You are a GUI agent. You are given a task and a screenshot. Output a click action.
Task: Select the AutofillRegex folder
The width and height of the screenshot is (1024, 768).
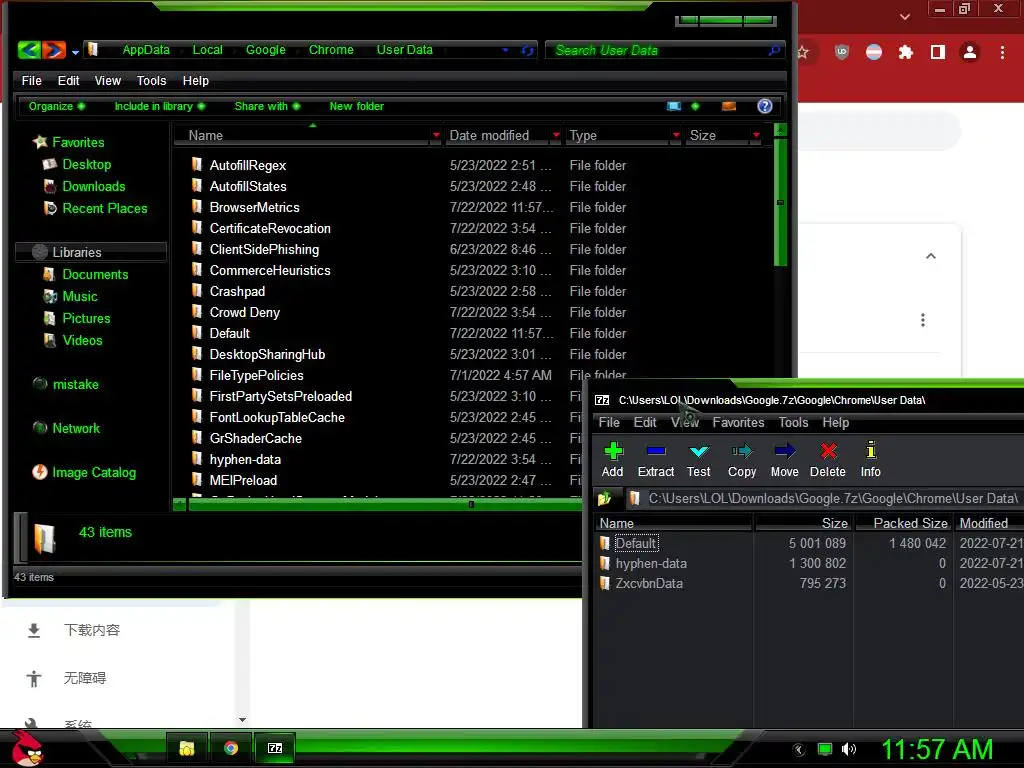coord(248,165)
